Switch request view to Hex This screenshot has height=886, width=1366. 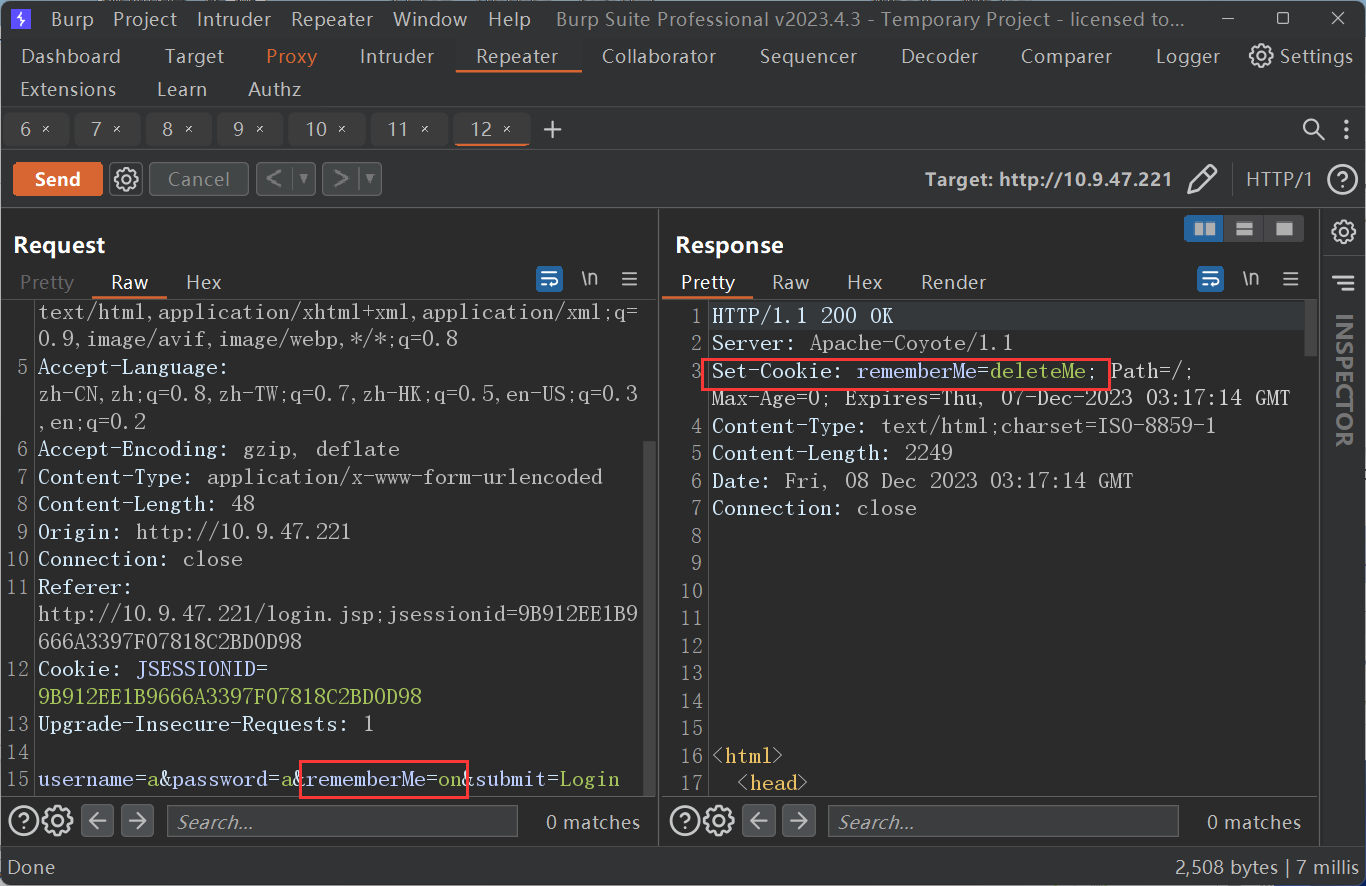(x=204, y=282)
